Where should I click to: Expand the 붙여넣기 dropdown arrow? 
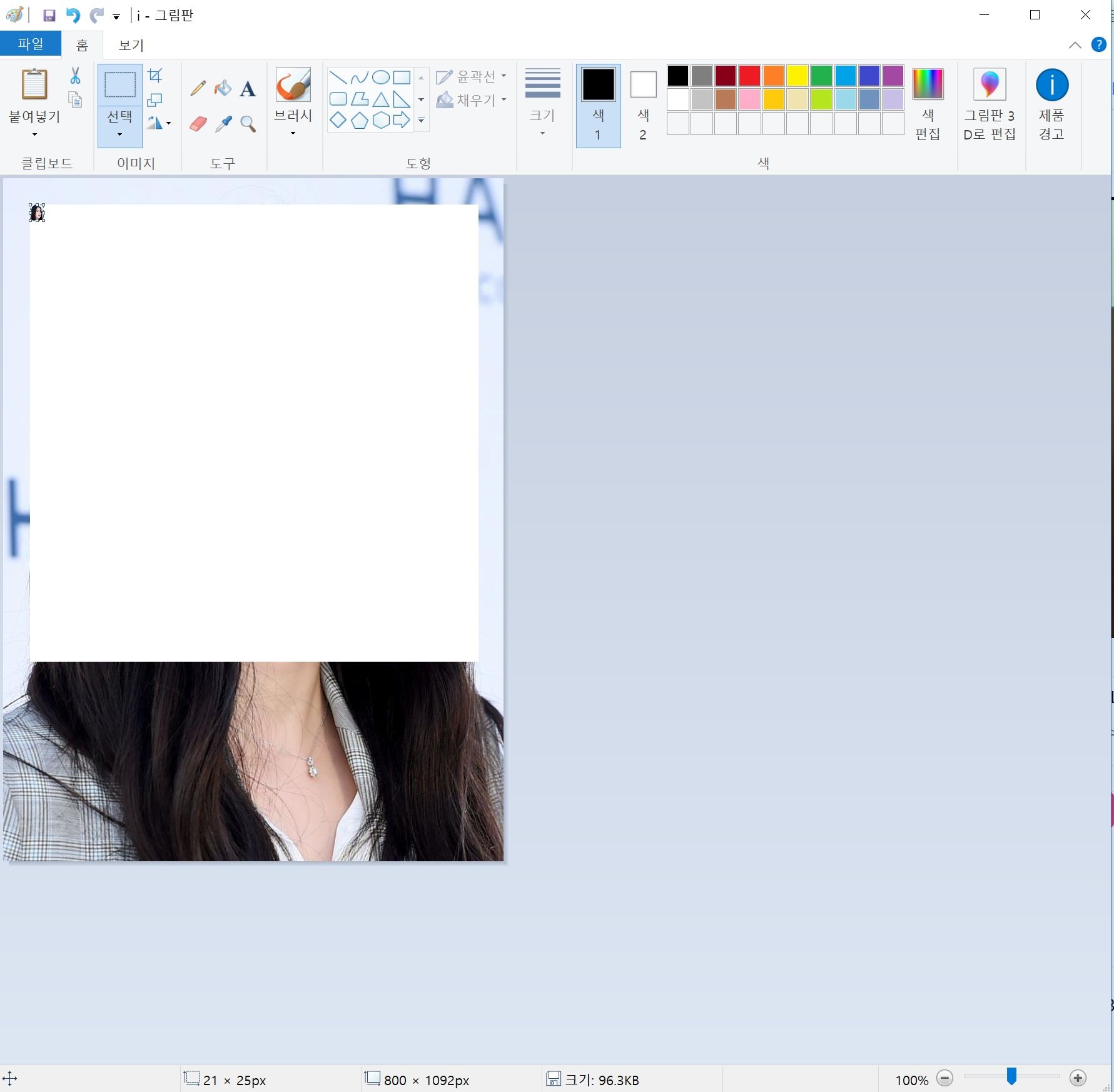pos(34,134)
